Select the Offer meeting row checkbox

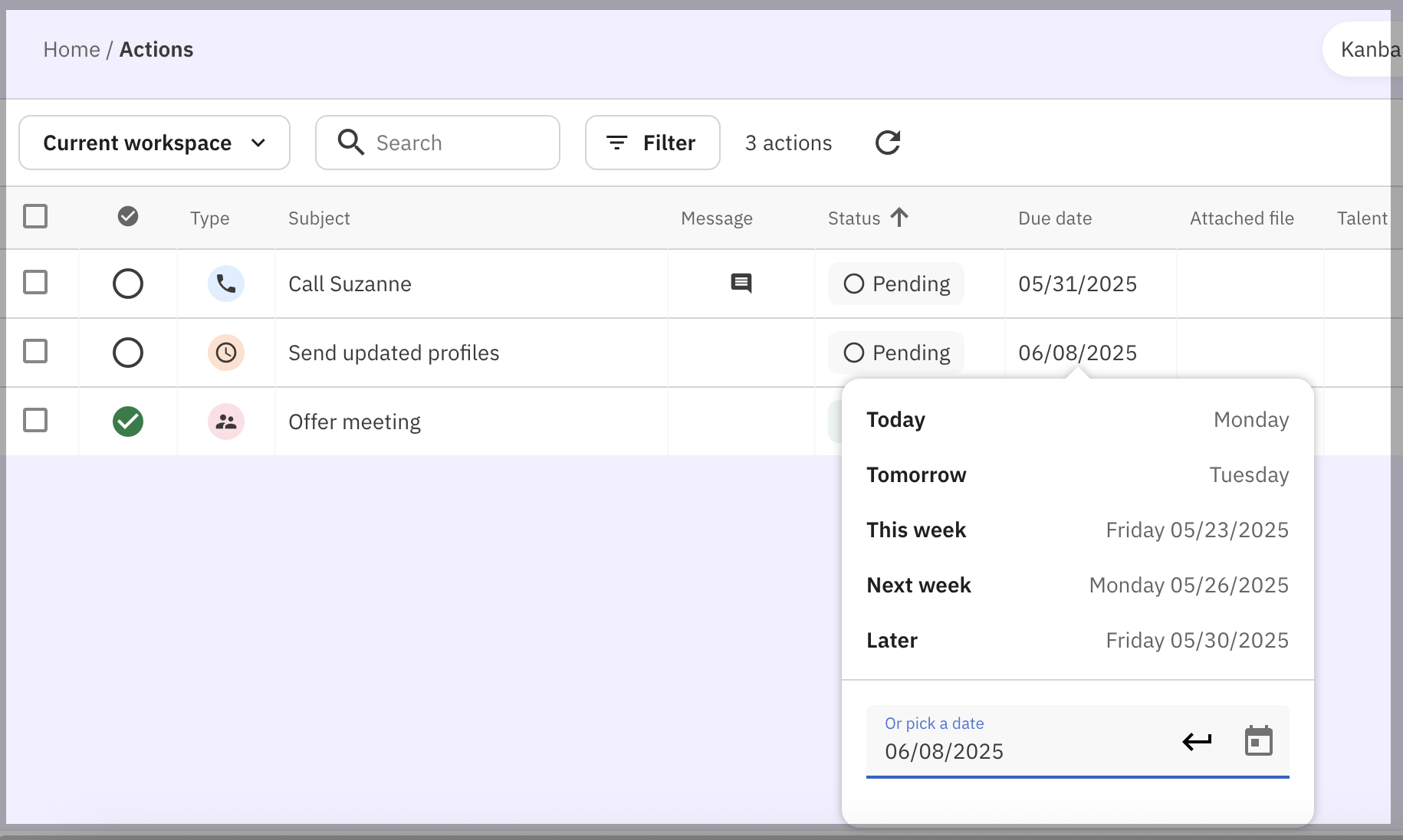pos(35,420)
